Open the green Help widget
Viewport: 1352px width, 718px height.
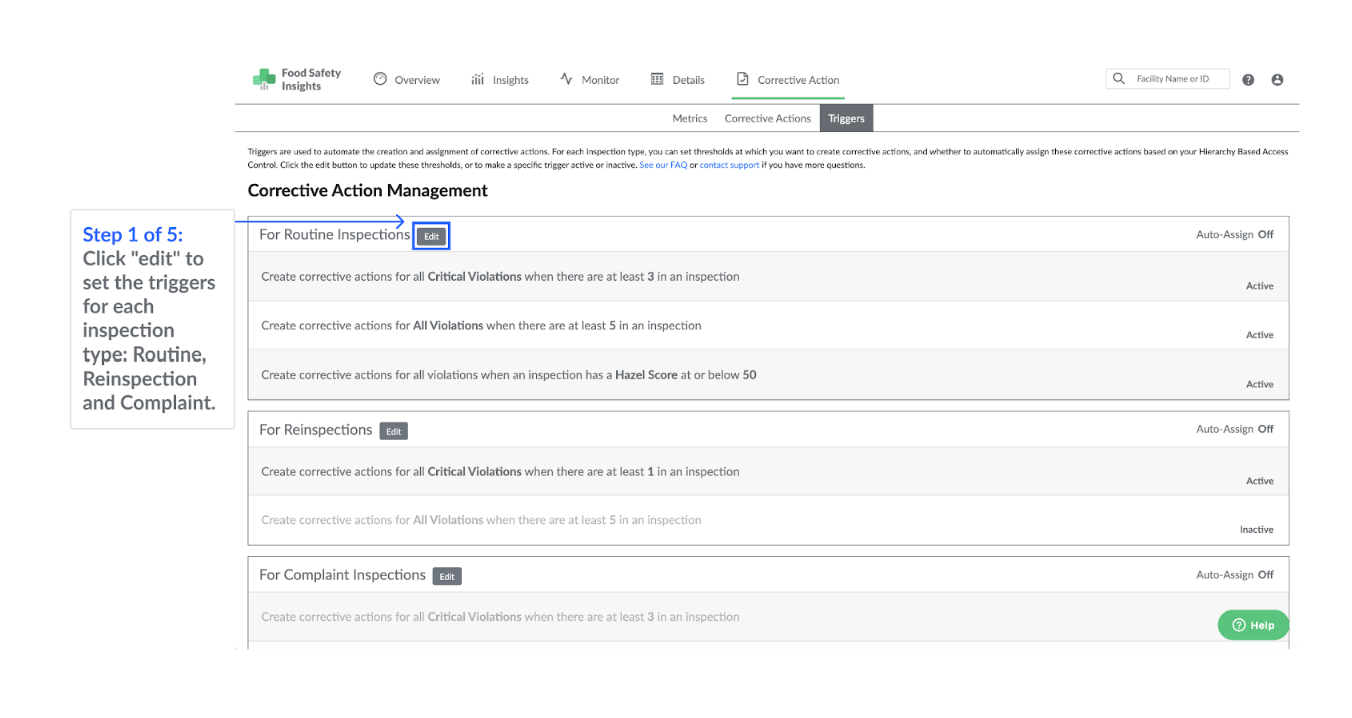[x=1253, y=624]
